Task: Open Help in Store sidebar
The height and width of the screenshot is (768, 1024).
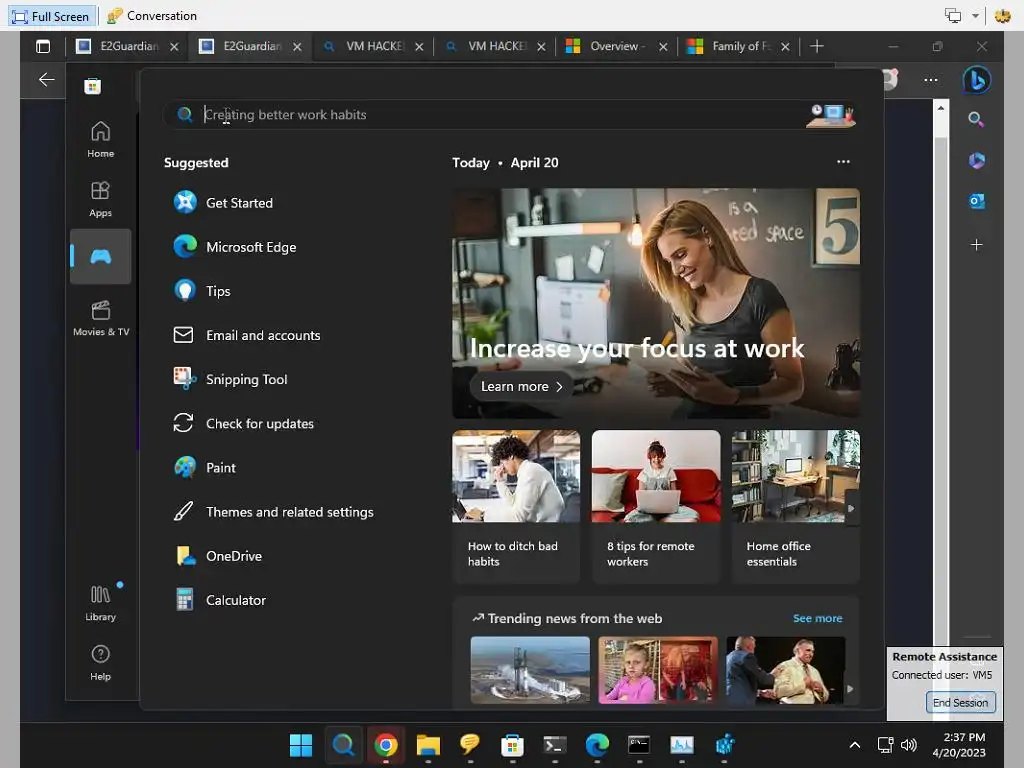Action: 100,663
